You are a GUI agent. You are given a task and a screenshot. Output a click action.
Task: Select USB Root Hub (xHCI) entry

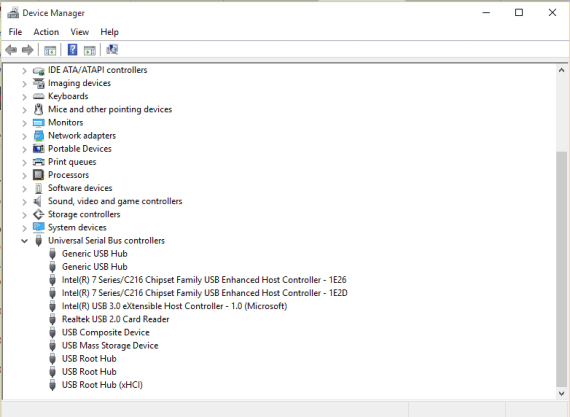[102, 385]
